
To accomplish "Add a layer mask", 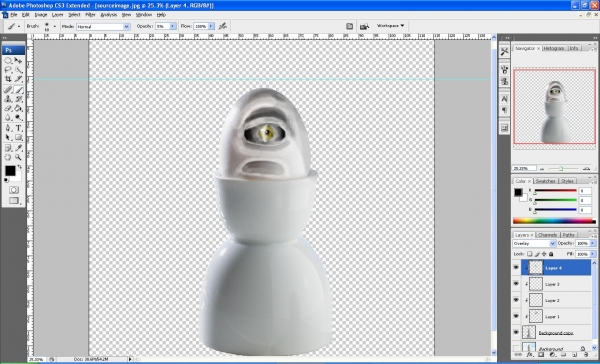I will click(x=541, y=355).
